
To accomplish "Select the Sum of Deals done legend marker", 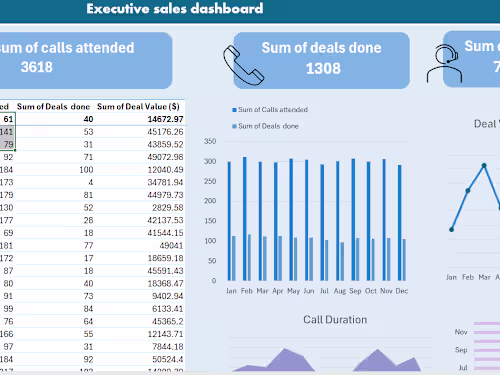I will [x=234, y=126].
